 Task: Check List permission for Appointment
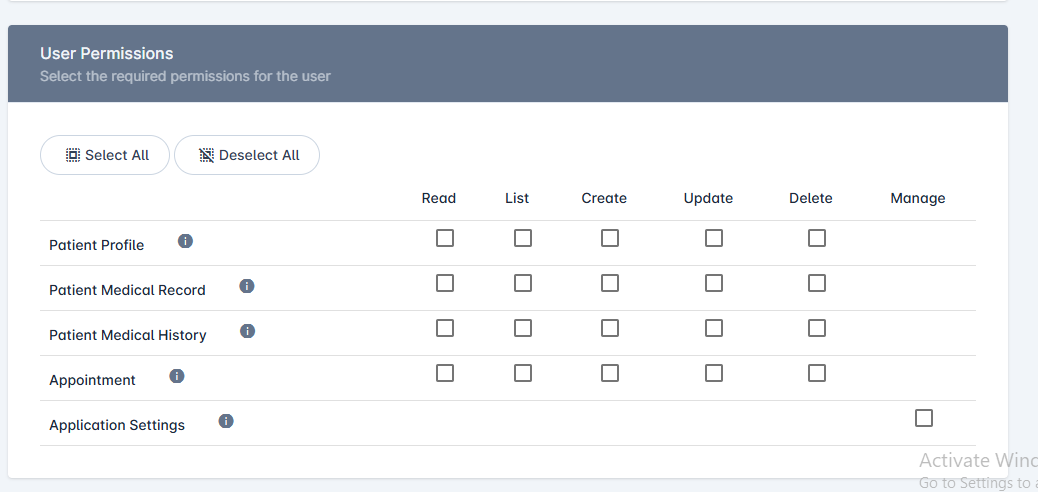pyautogui.click(x=523, y=373)
